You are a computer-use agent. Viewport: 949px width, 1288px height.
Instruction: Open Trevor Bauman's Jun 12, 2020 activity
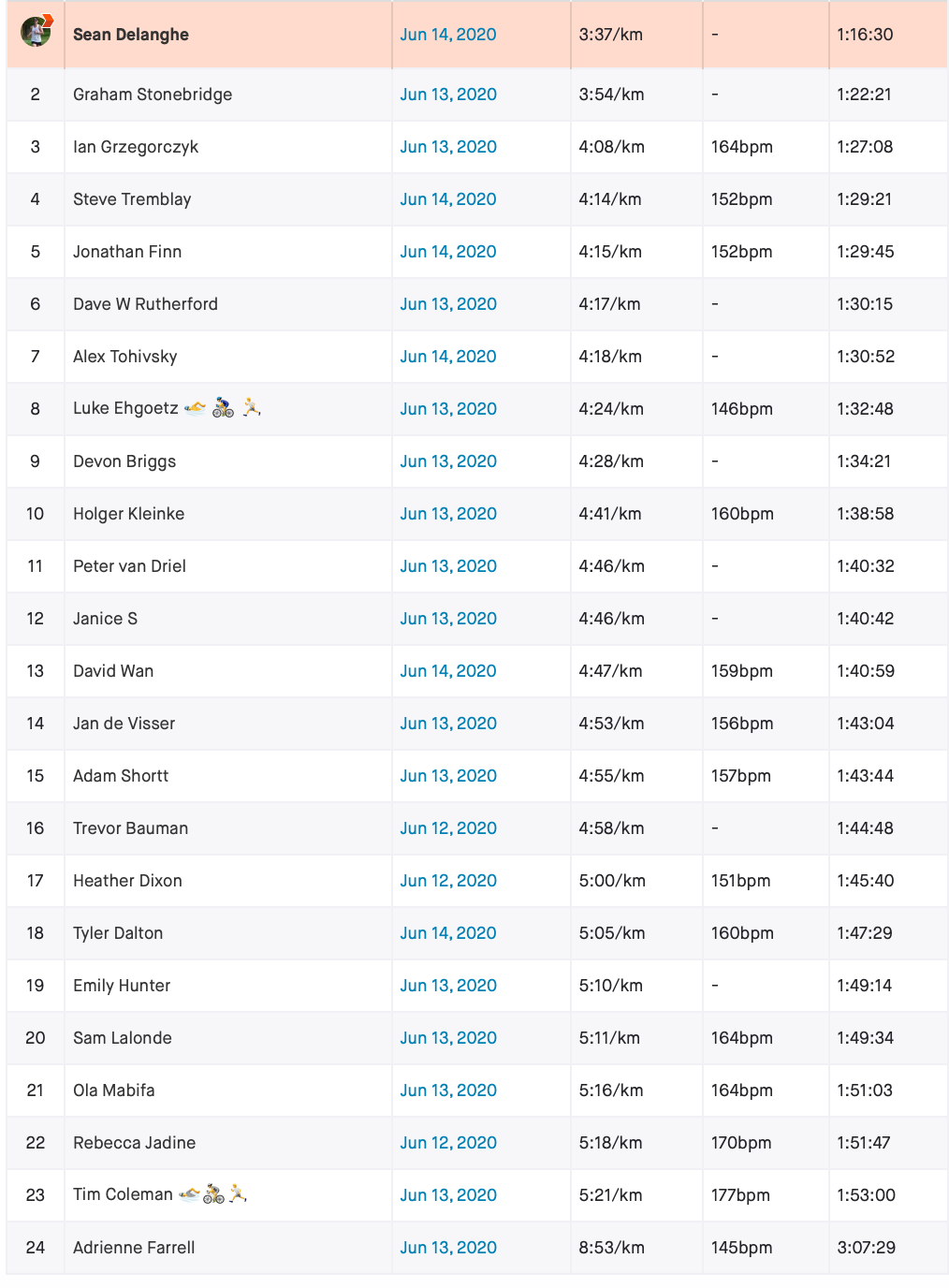coord(448,828)
